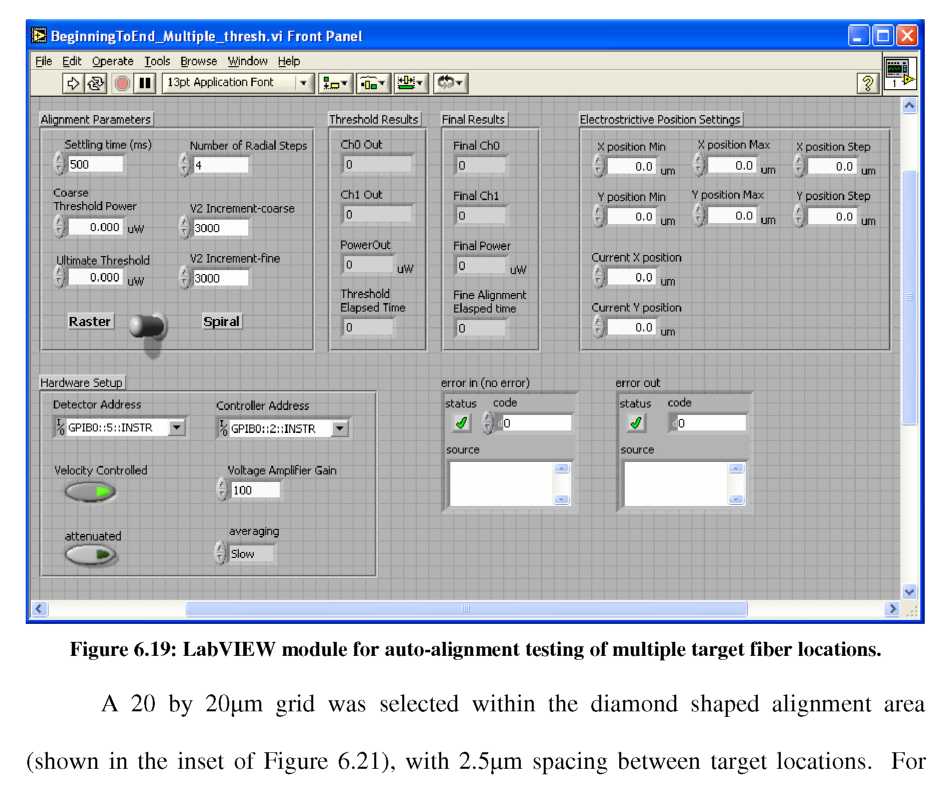
Task: Click the horizontal scrollbar right arrow
Action: (893, 609)
